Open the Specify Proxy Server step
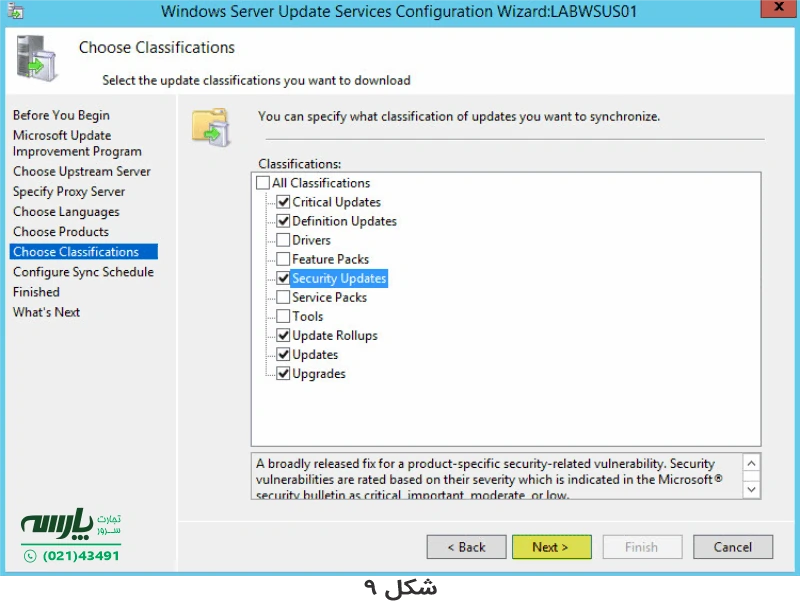This screenshot has width=800, height=601. 69,192
